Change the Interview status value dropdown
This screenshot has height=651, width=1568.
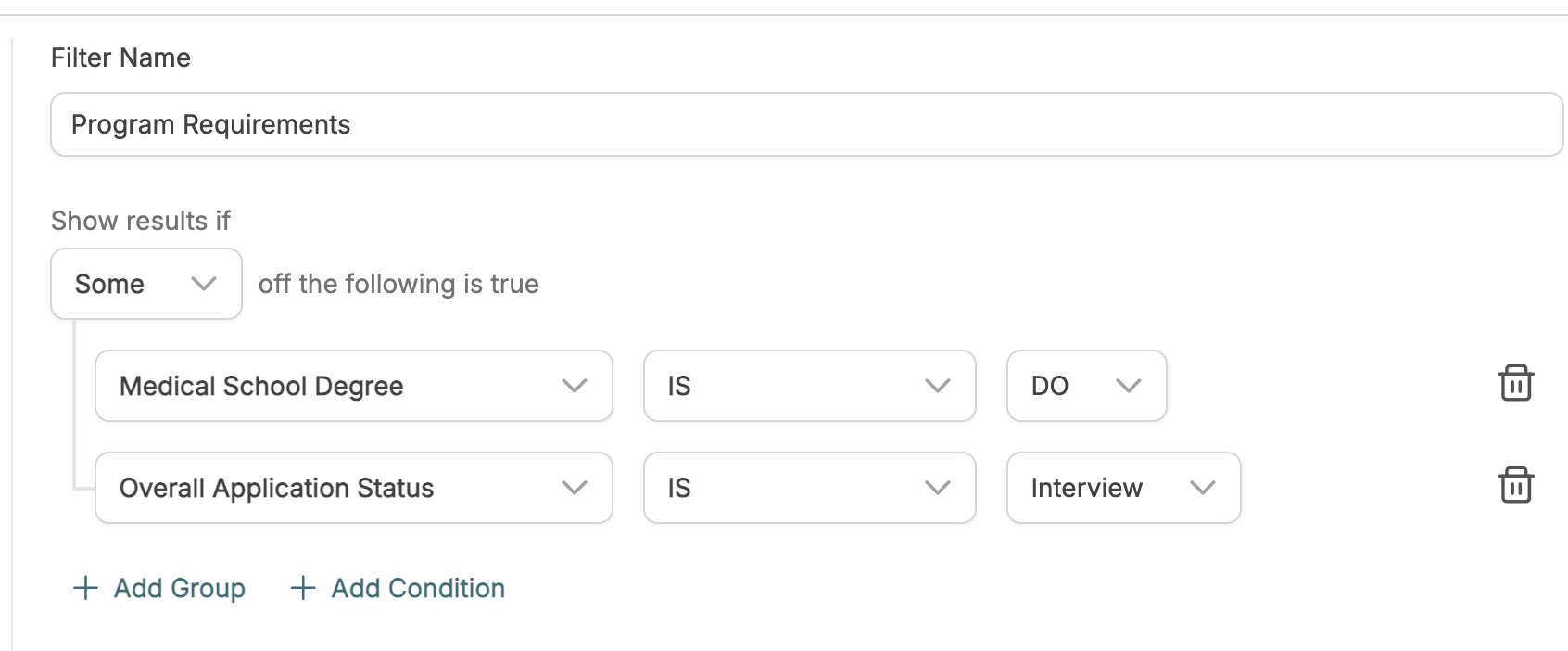coord(1124,488)
